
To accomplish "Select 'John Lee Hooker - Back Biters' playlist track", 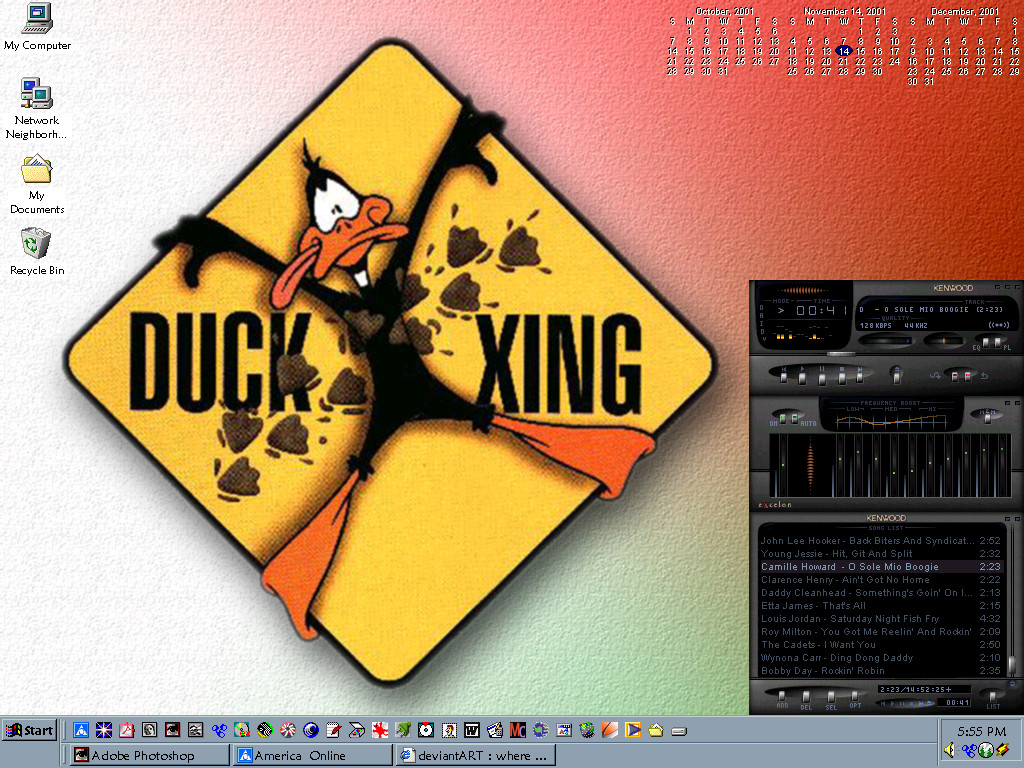I will click(x=880, y=541).
